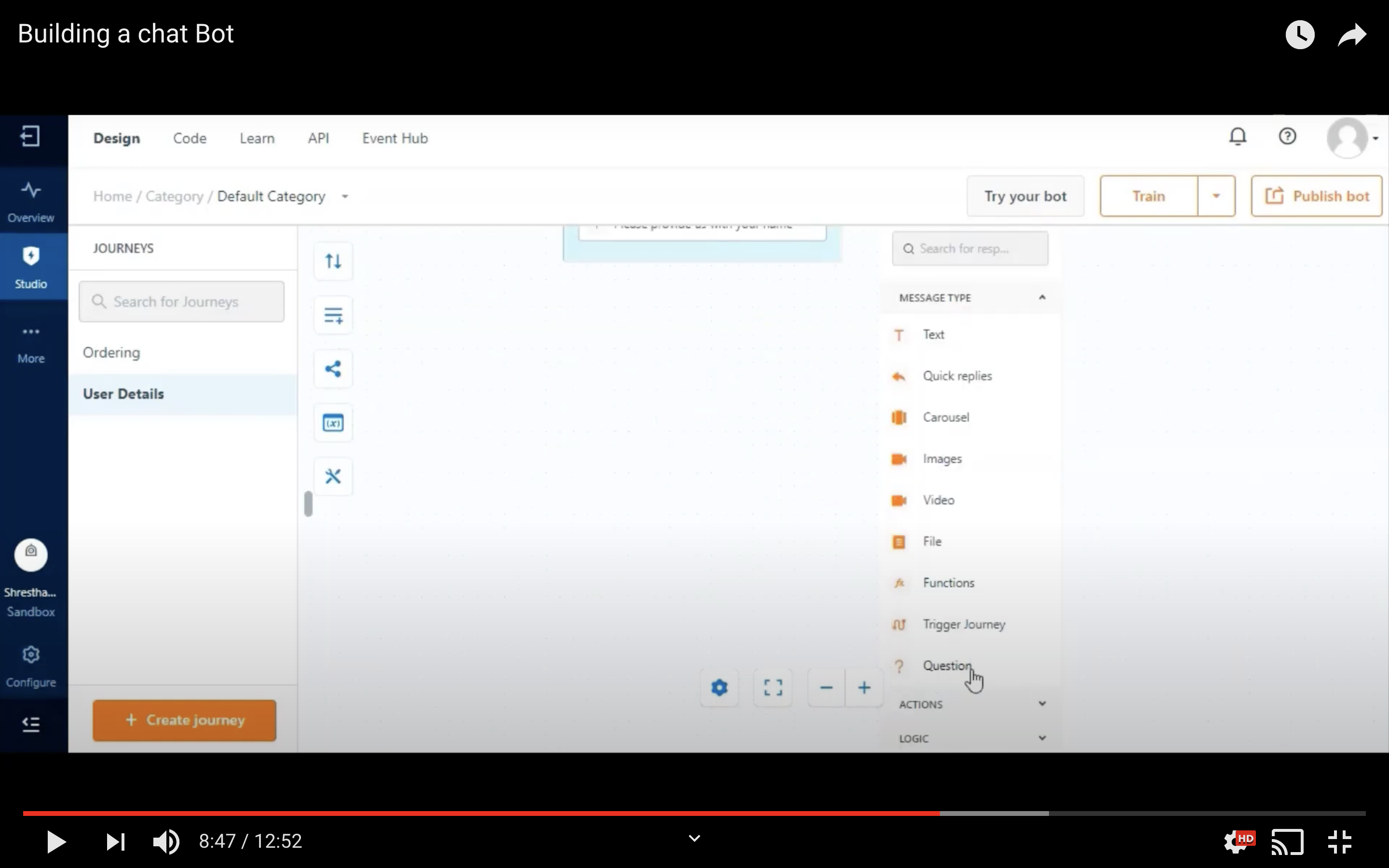1389x868 pixels.
Task: Open the profile dropdown arrow
Action: (1375, 138)
